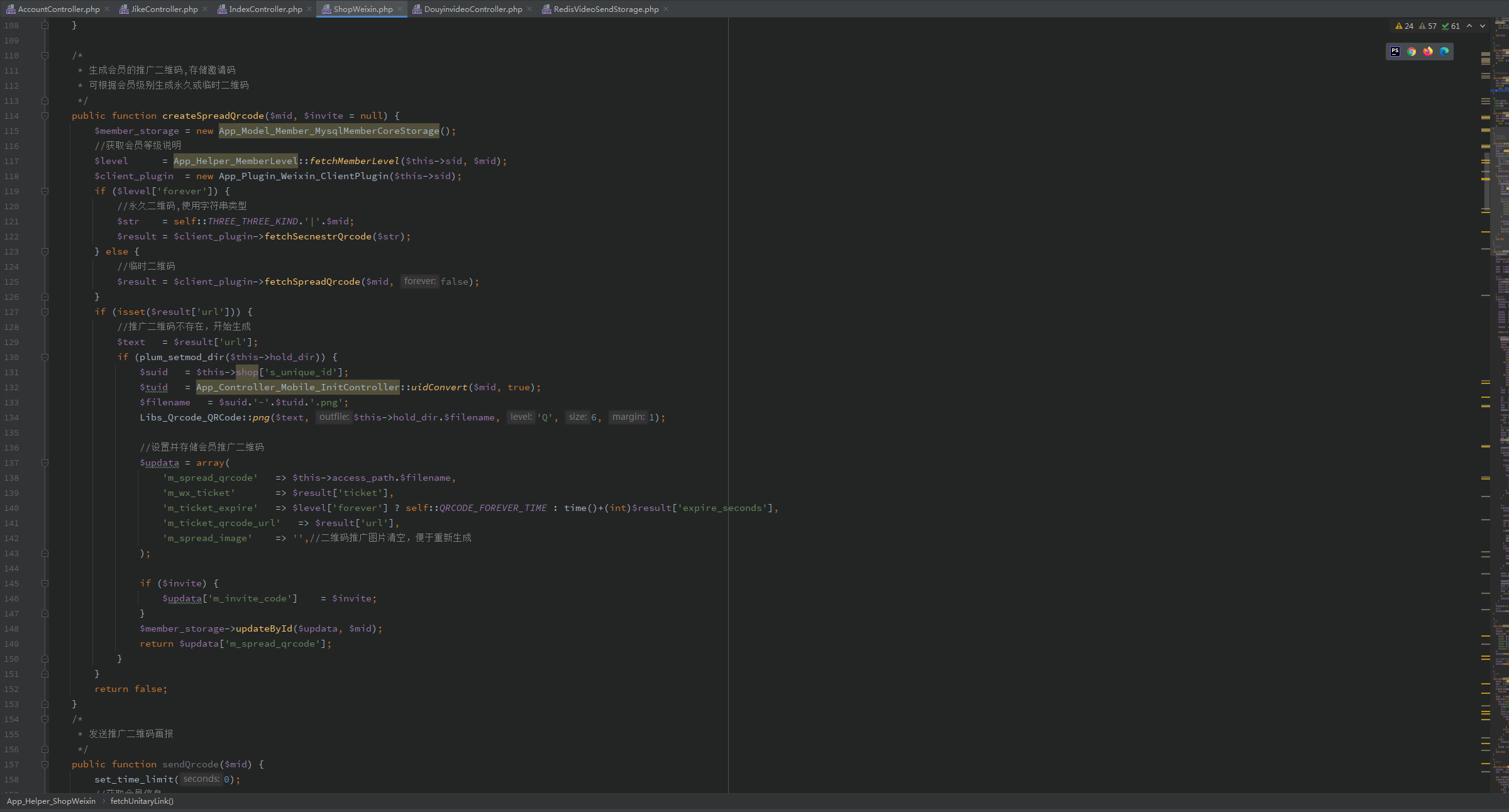Click fetchUnitaryLink() breadcrumb item
This screenshot has width=1509, height=812.
[x=141, y=801]
